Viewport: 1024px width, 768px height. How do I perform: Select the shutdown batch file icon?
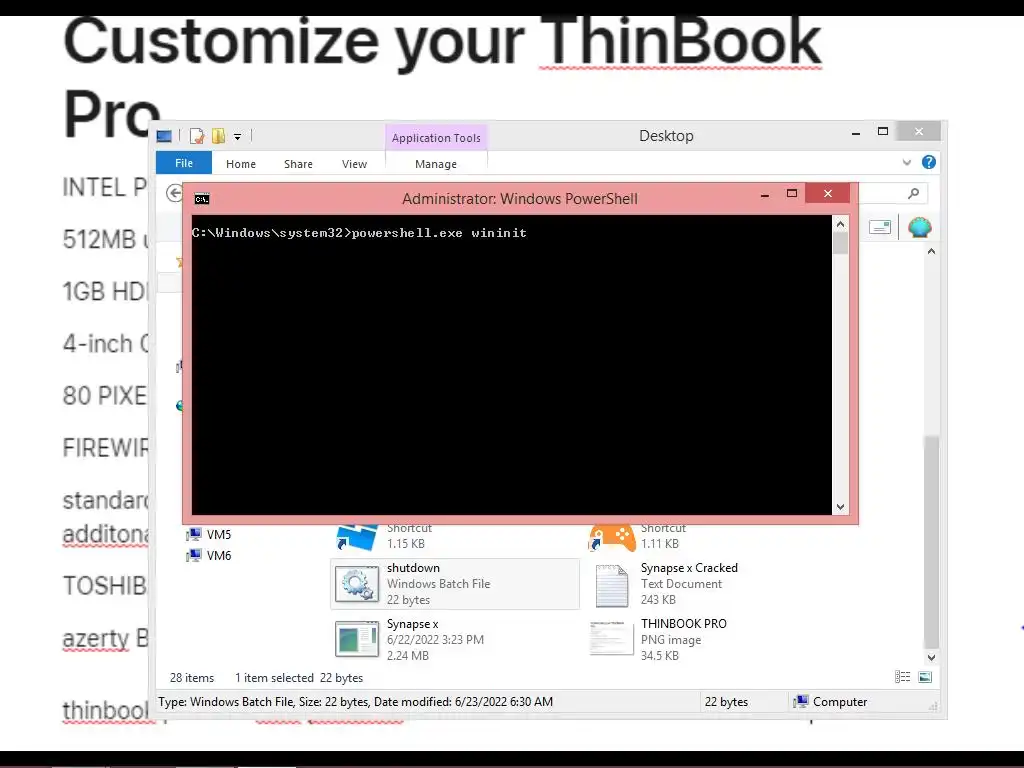[x=357, y=584]
